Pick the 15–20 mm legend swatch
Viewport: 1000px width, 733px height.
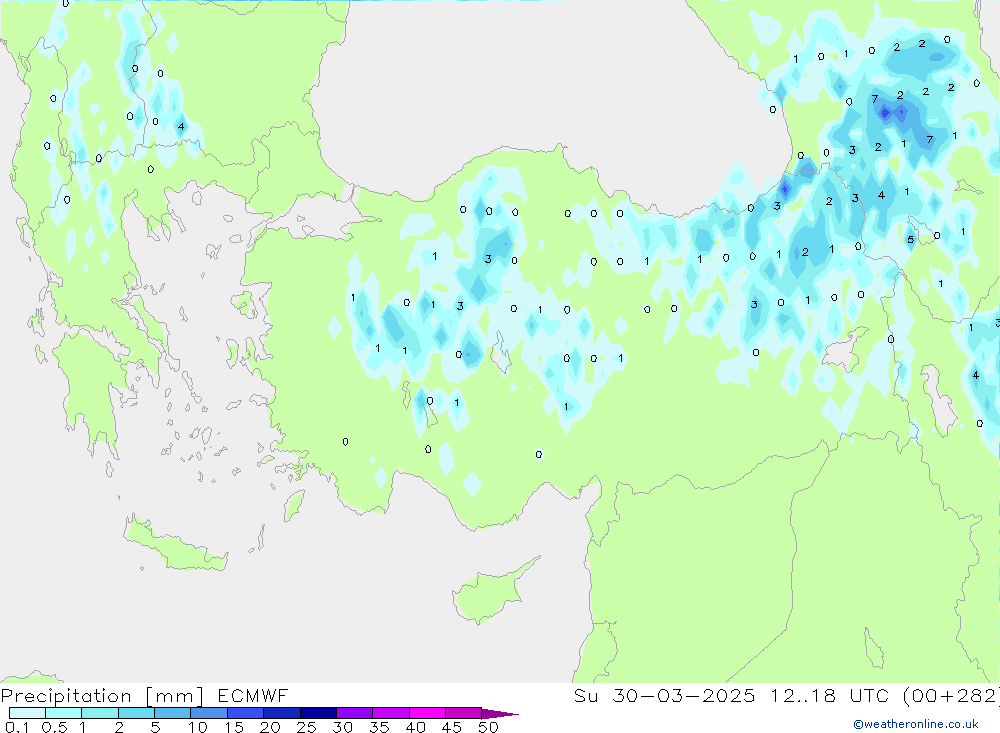pyautogui.click(x=246, y=713)
